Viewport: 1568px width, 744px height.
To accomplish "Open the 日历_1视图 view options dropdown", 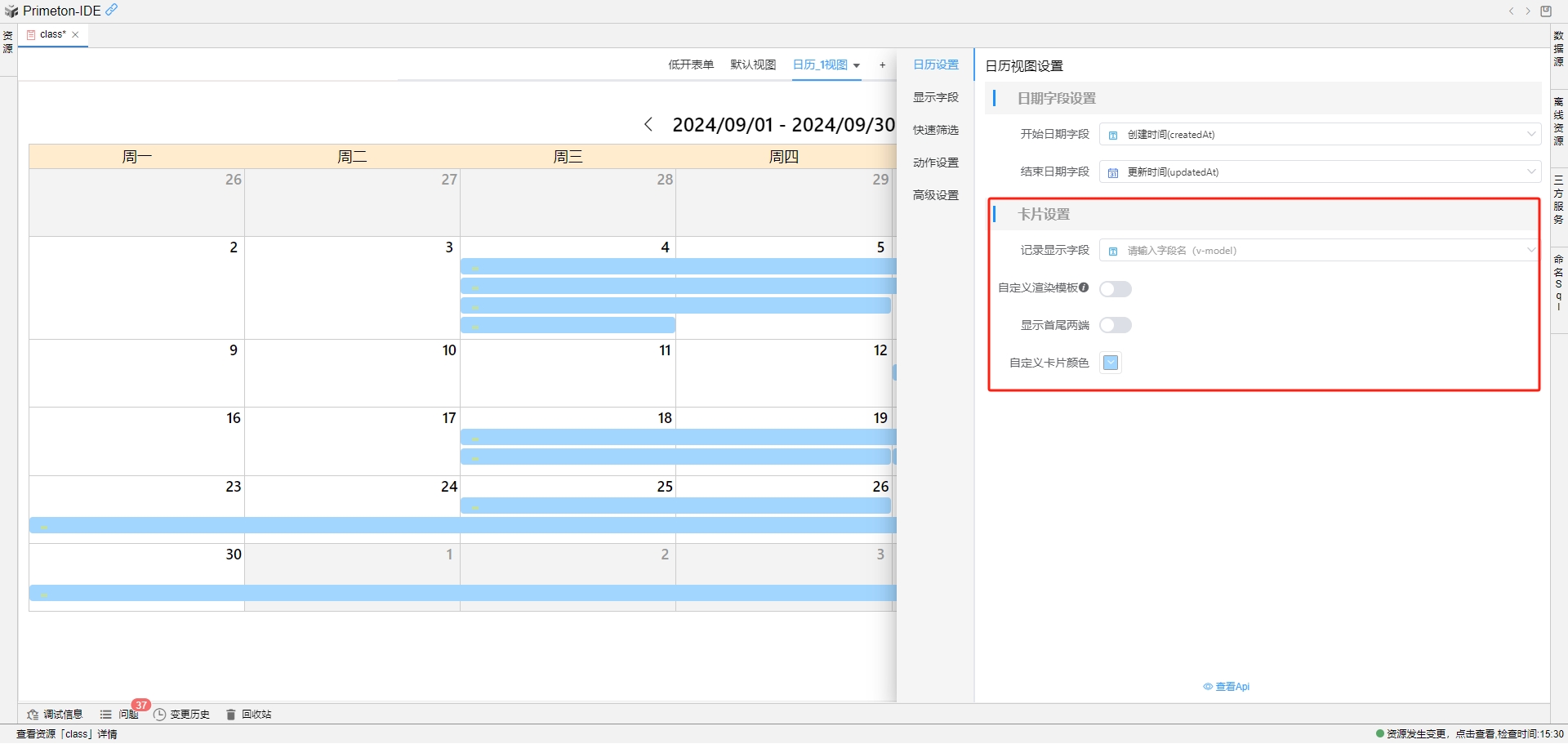I will [857, 65].
